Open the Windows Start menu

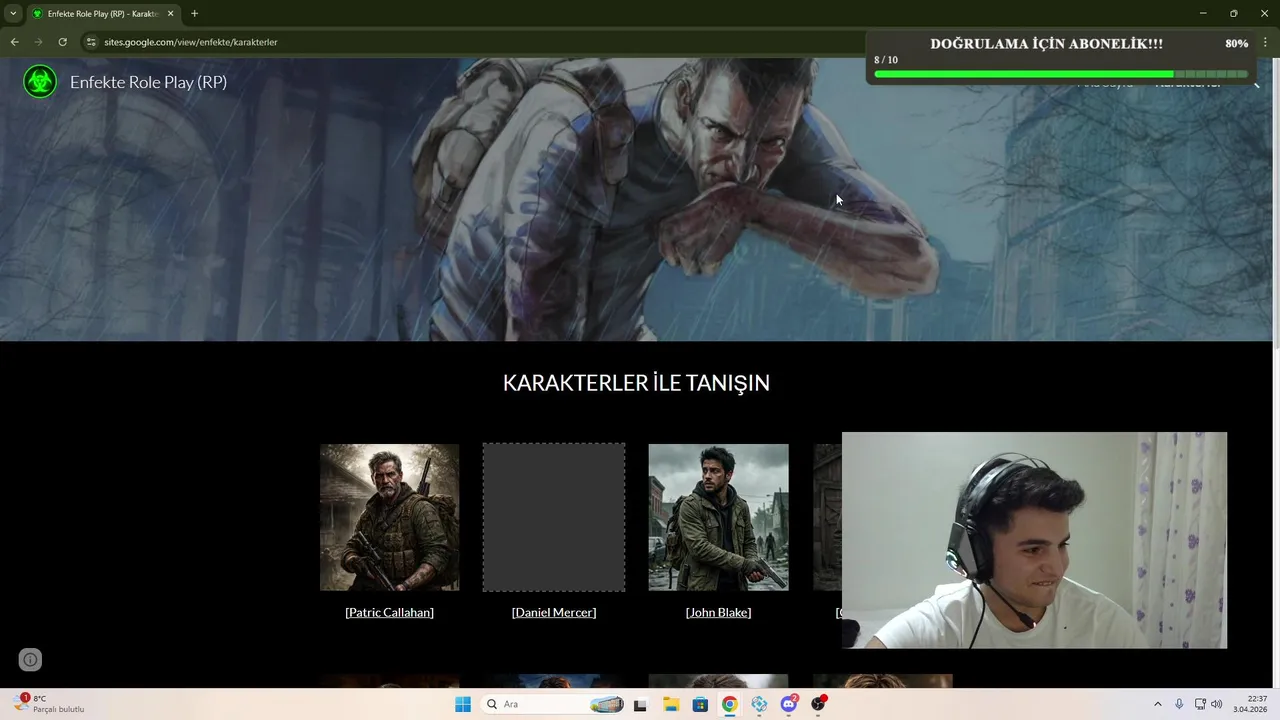click(x=463, y=704)
